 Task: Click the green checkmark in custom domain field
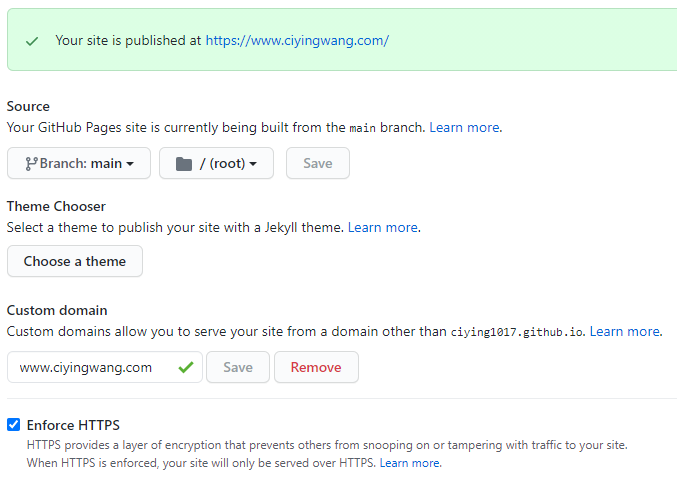click(x=186, y=367)
